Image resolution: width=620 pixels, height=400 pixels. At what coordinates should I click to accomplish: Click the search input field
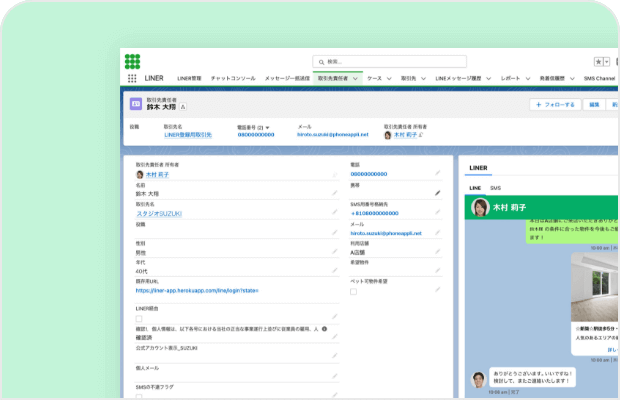coord(388,62)
